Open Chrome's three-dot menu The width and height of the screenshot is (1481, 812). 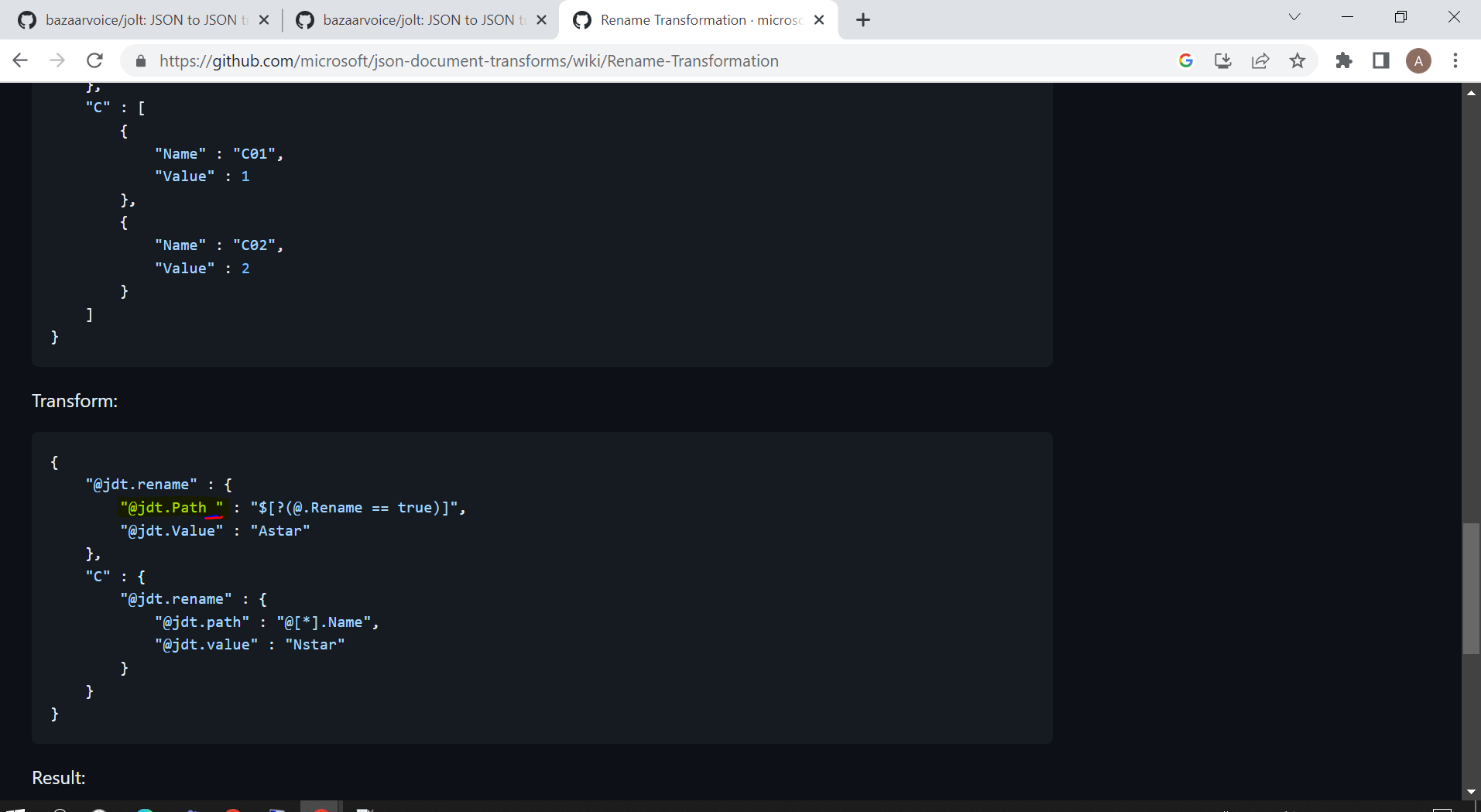pos(1455,60)
